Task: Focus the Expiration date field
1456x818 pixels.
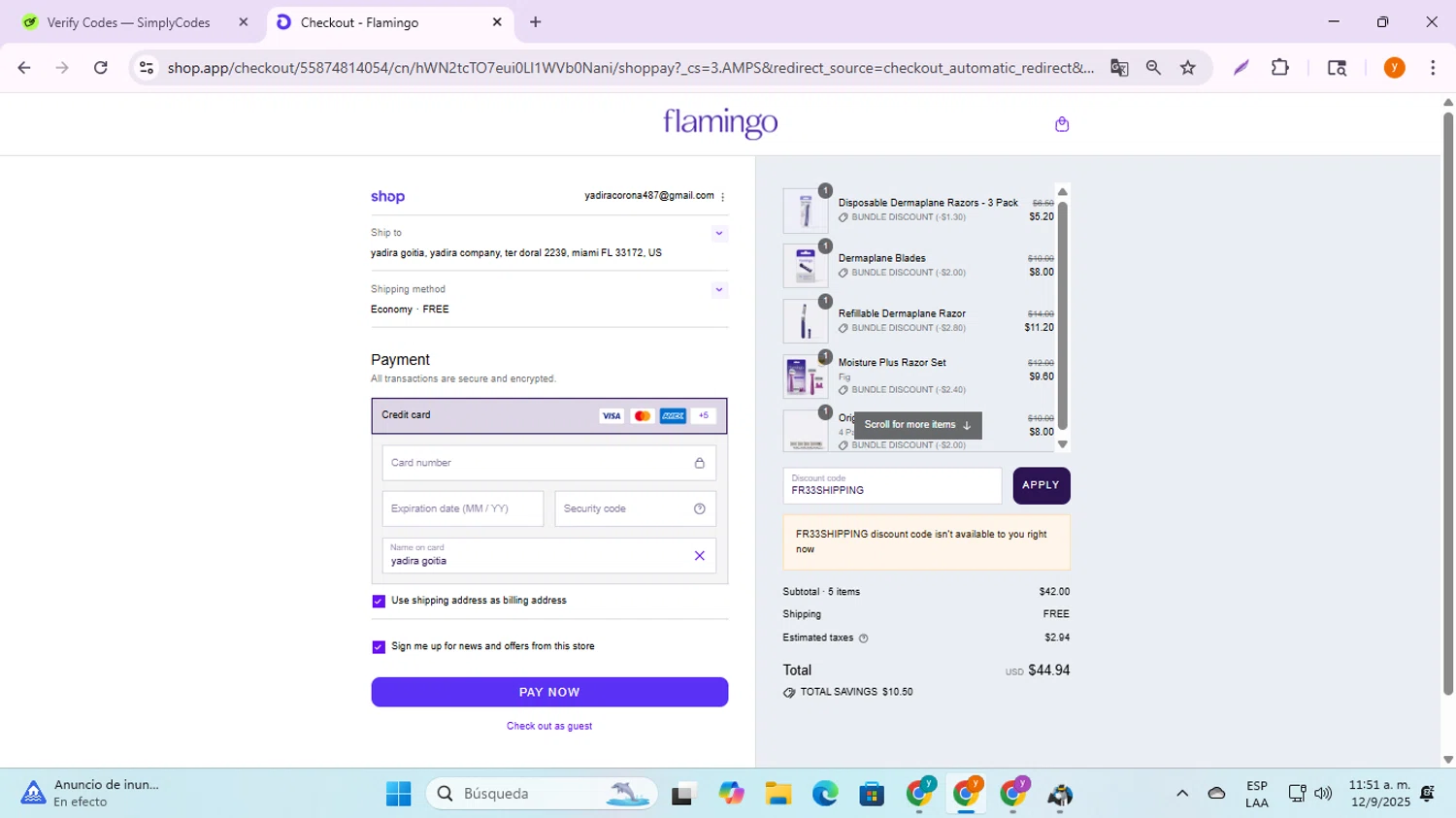Action: 463,508
